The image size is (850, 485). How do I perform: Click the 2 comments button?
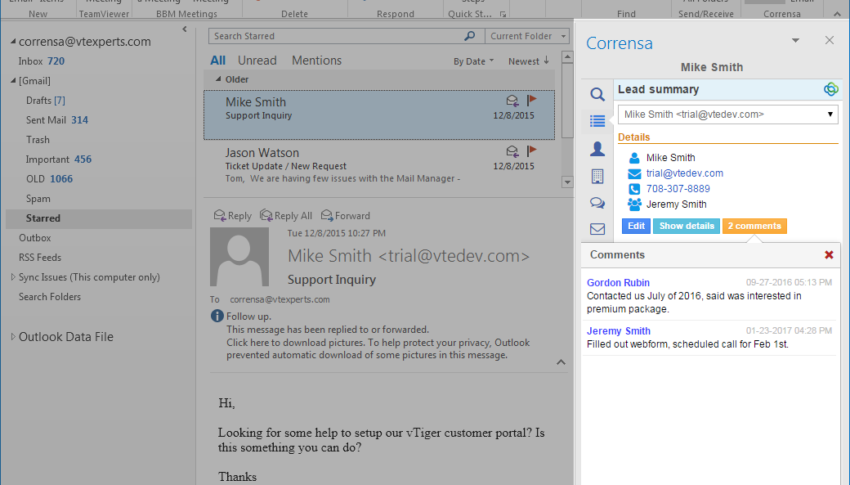click(x=754, y=226)
